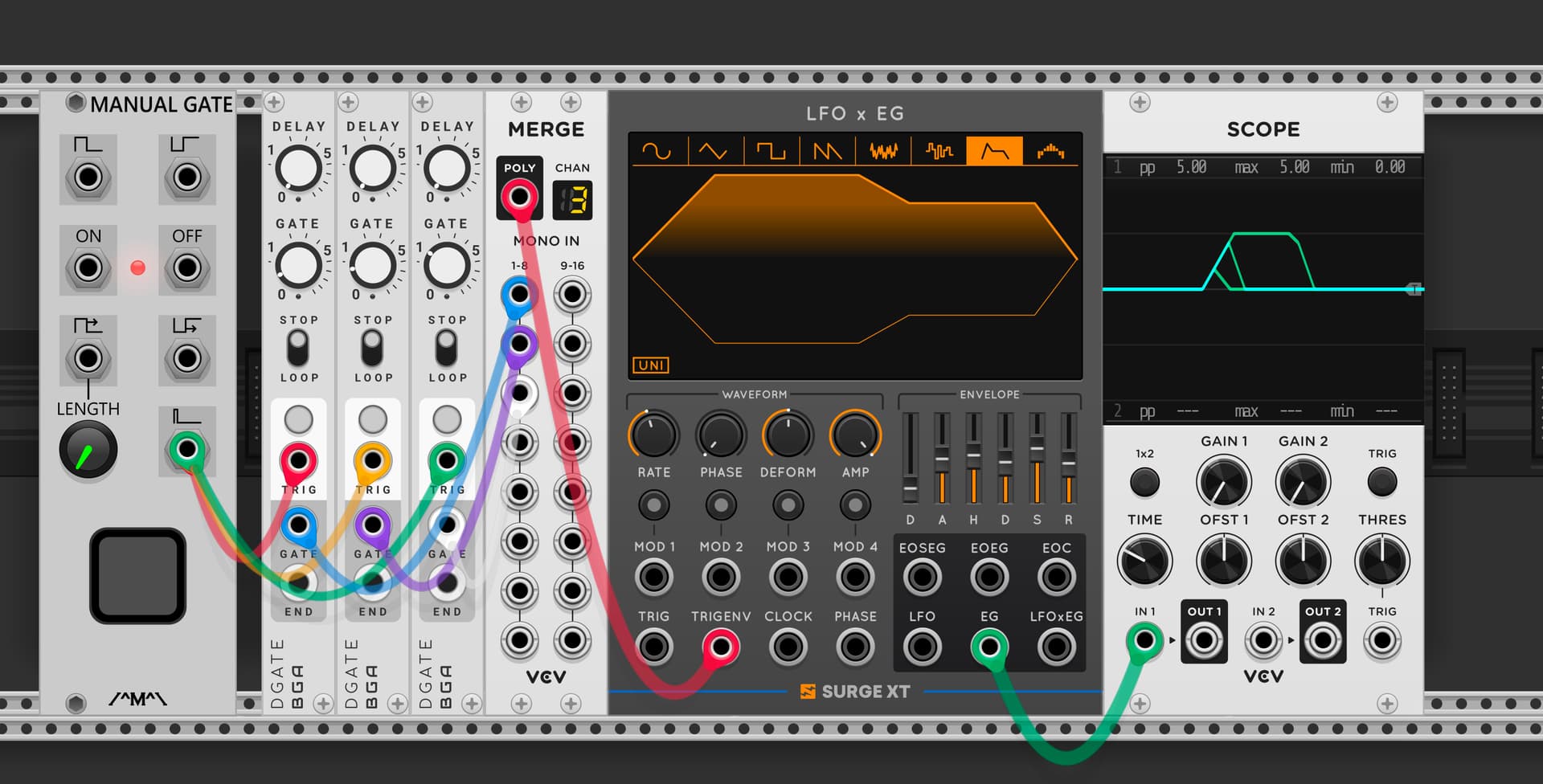Click the GATE knob on third DGATE module

coord(446,266)
